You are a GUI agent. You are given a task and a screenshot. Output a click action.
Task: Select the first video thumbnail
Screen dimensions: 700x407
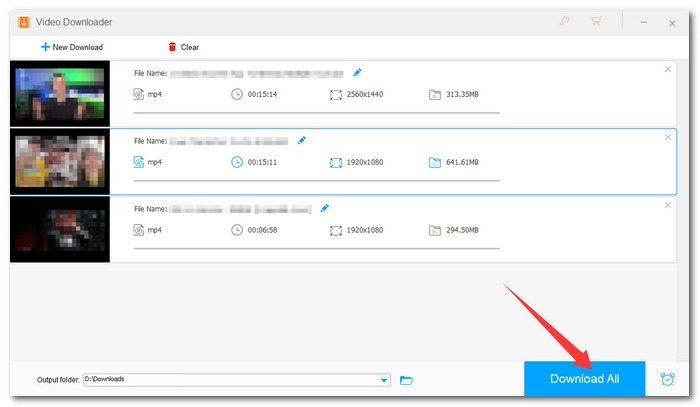click(60, 94)
